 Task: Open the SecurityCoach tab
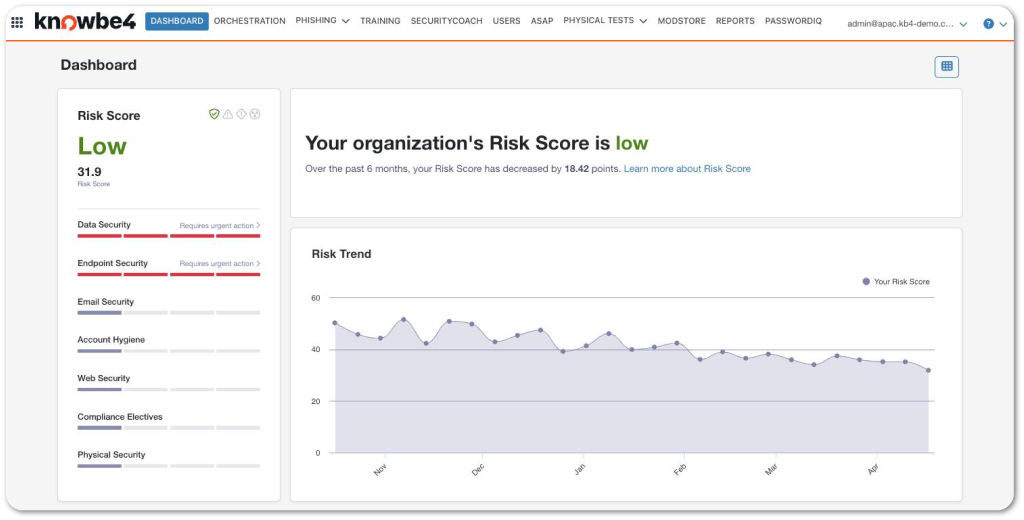coord(447,21)
